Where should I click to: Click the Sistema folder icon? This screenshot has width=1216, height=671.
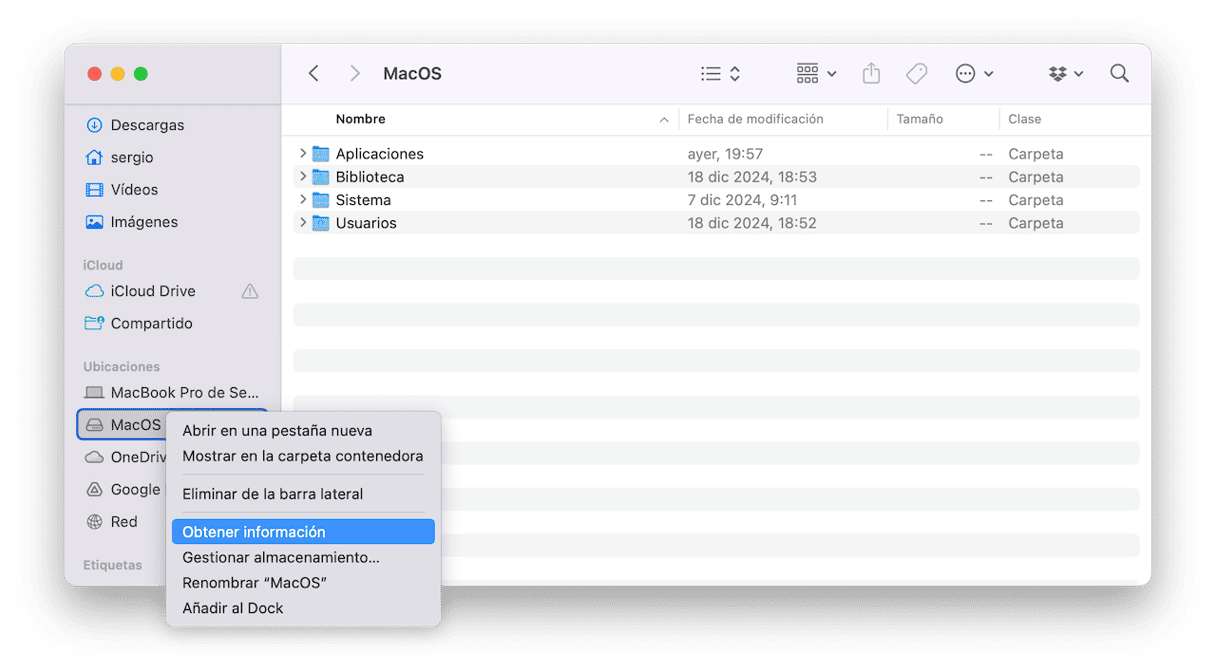pos(320,200)
